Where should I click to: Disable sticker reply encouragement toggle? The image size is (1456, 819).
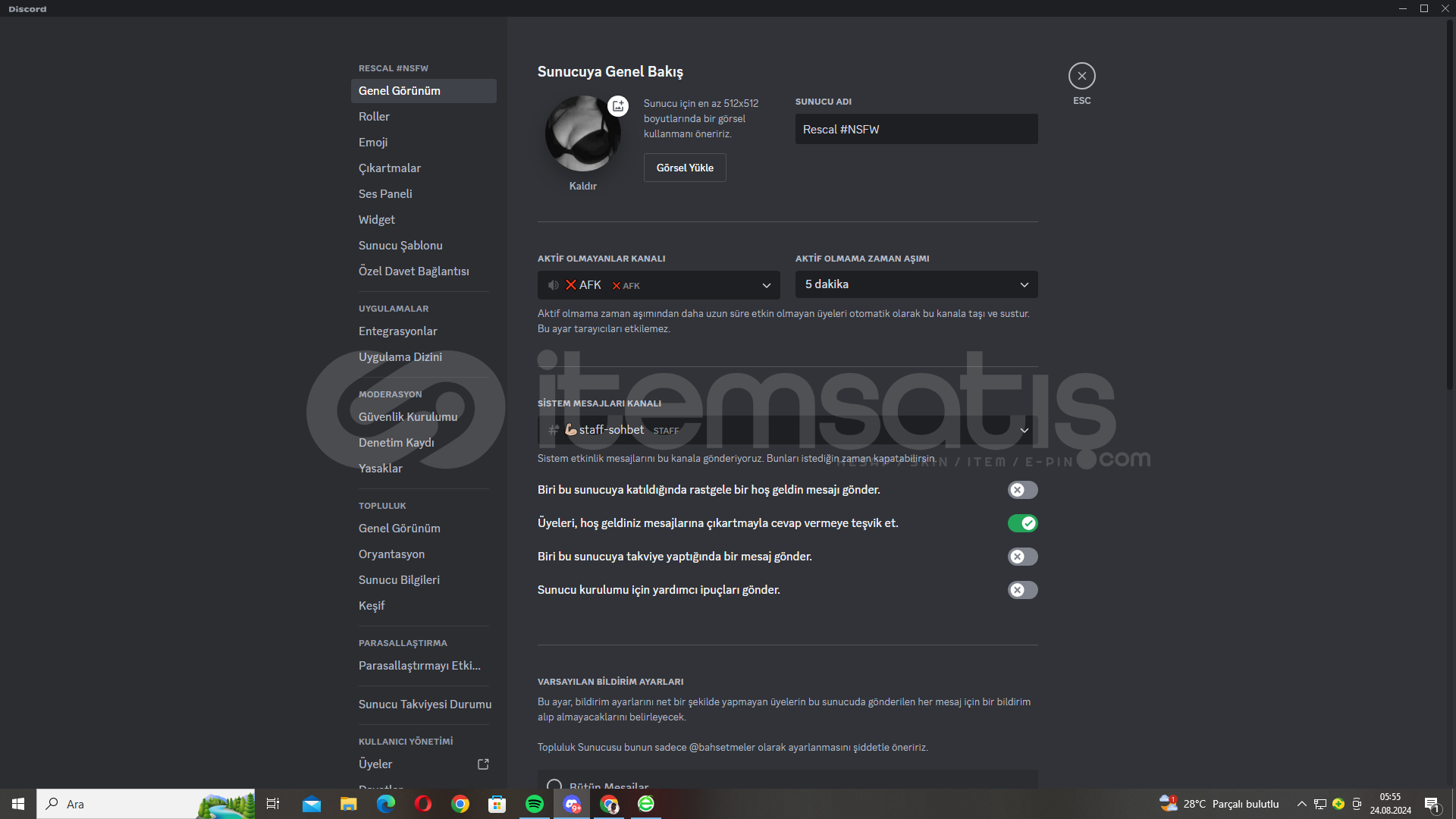point(1021,523)
